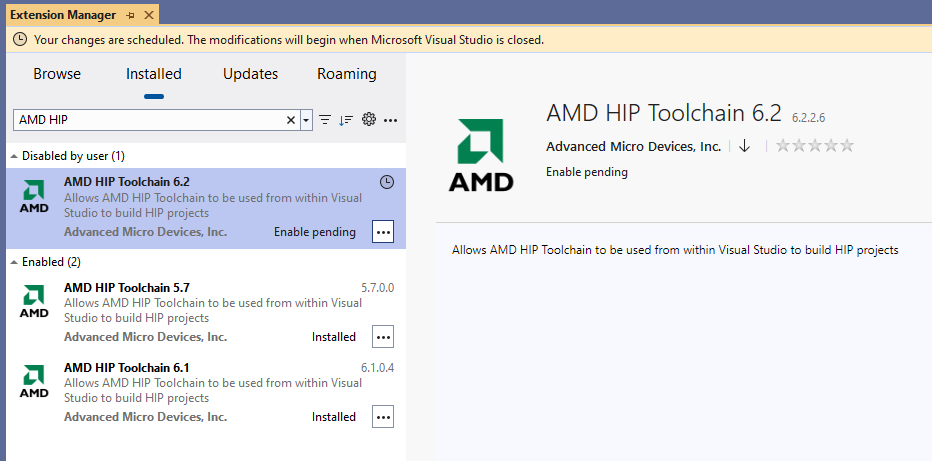Click the large AMD logo in details pane
This screenshot has width=932, height=461.
tap(480, 155)
